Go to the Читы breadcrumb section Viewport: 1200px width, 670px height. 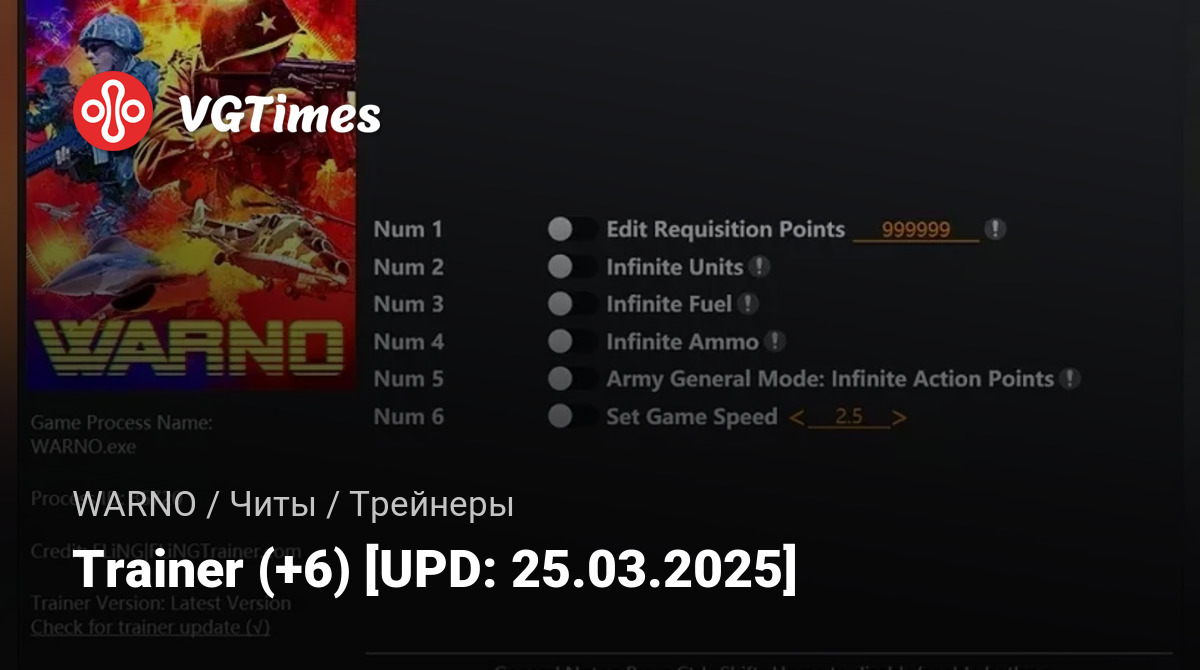tap(272, 505)
